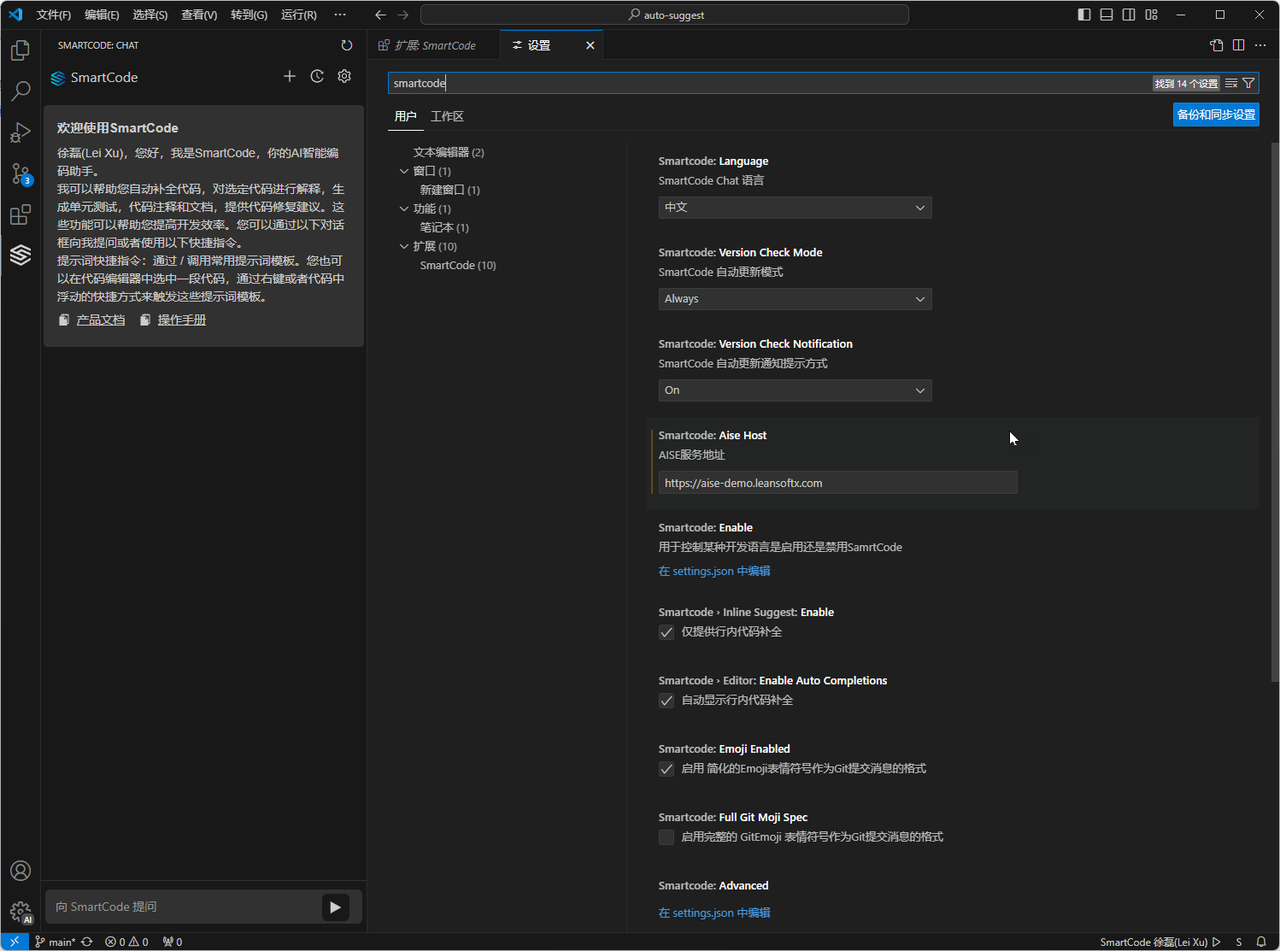Switch to the 工作区 settings tab
The image size is (1280, 951).
click(x=447, y=116)
